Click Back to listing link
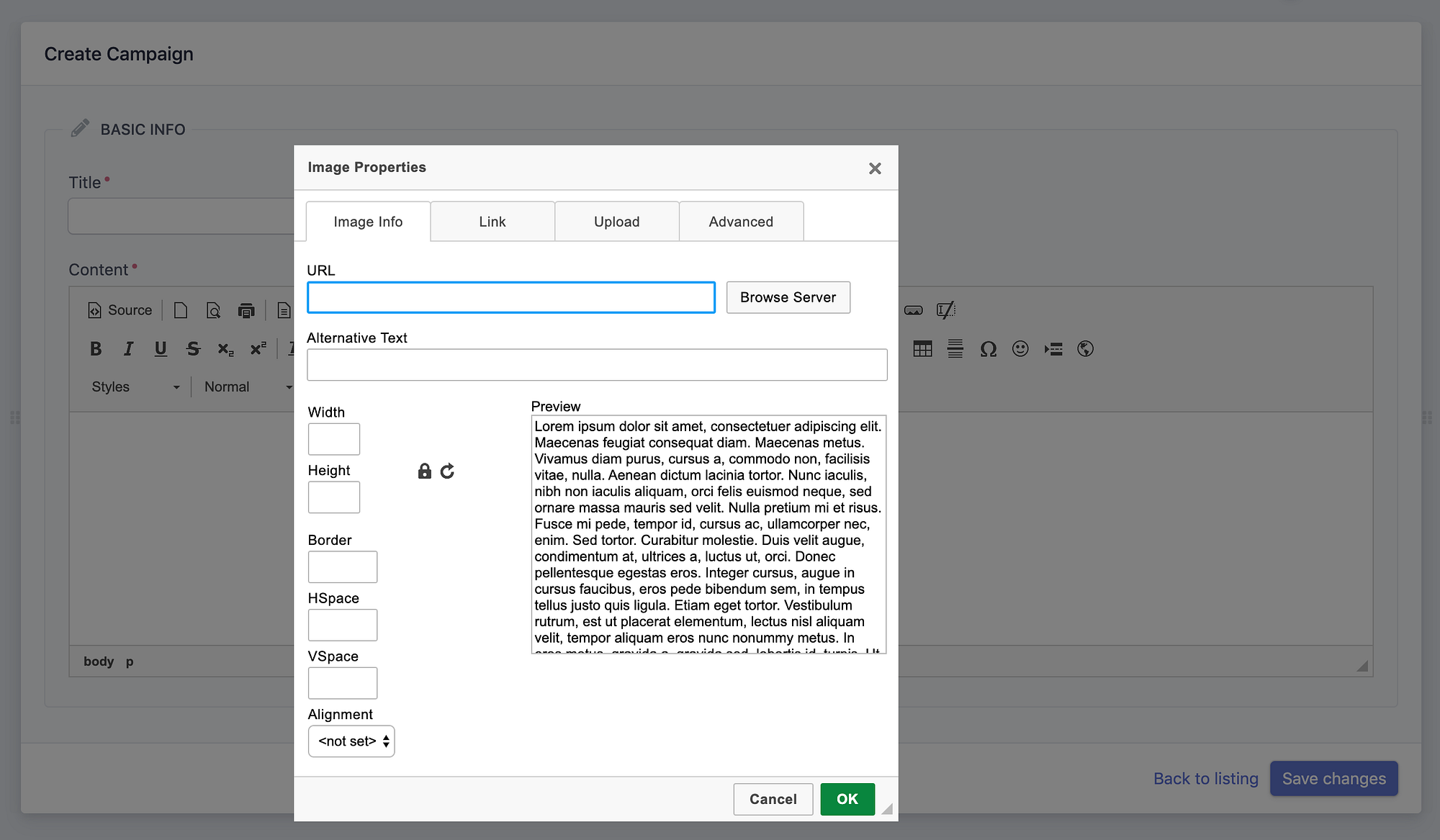The image size is (1440, 840). [x=1205, y=778]
